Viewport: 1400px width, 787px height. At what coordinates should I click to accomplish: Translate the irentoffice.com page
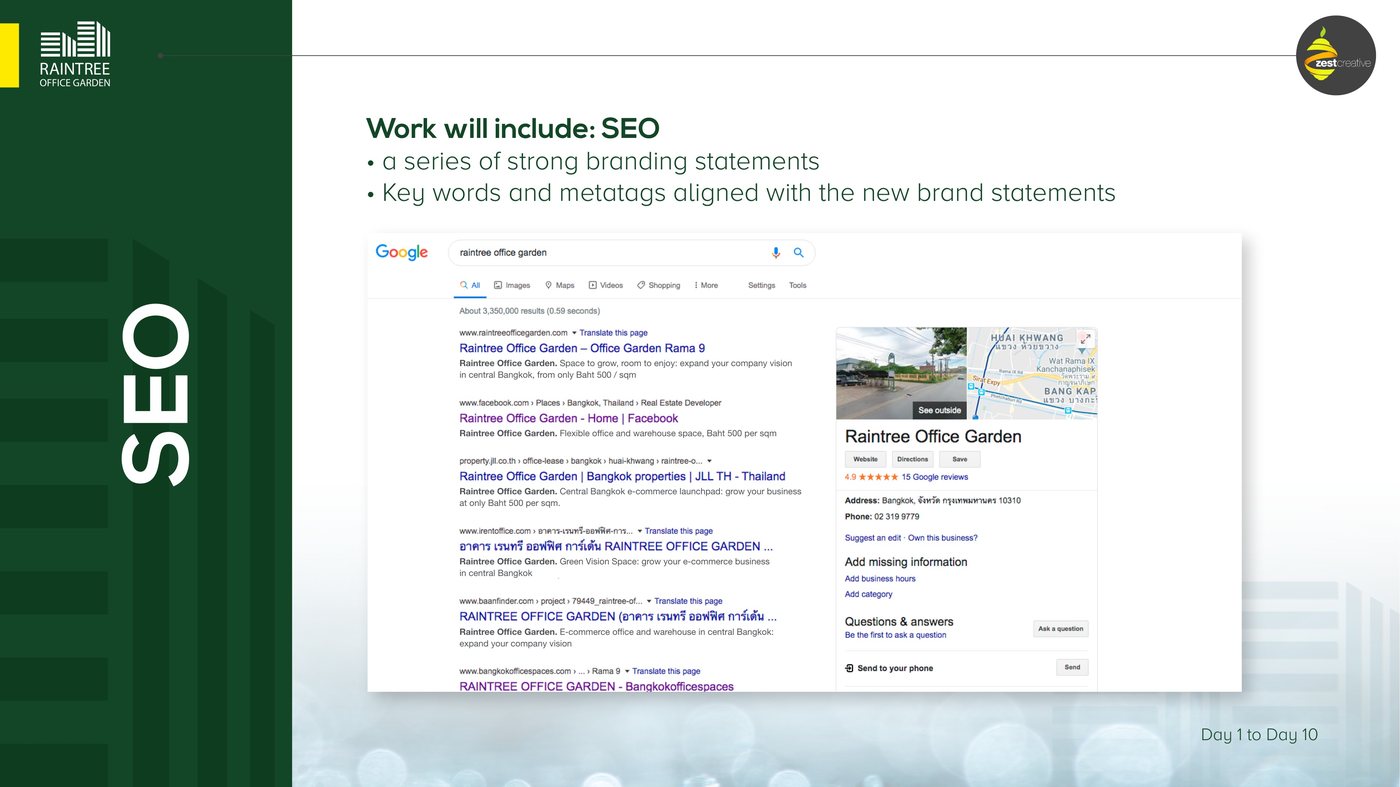coord(679,531)
